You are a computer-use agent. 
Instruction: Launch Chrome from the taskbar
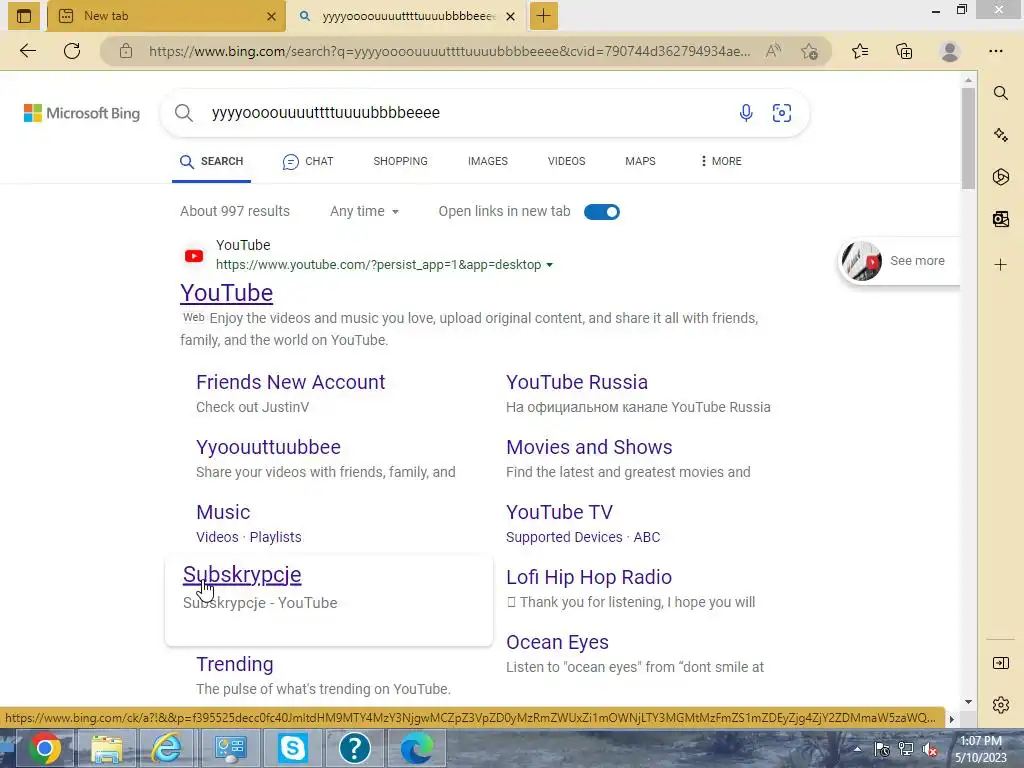coord(44,748)
